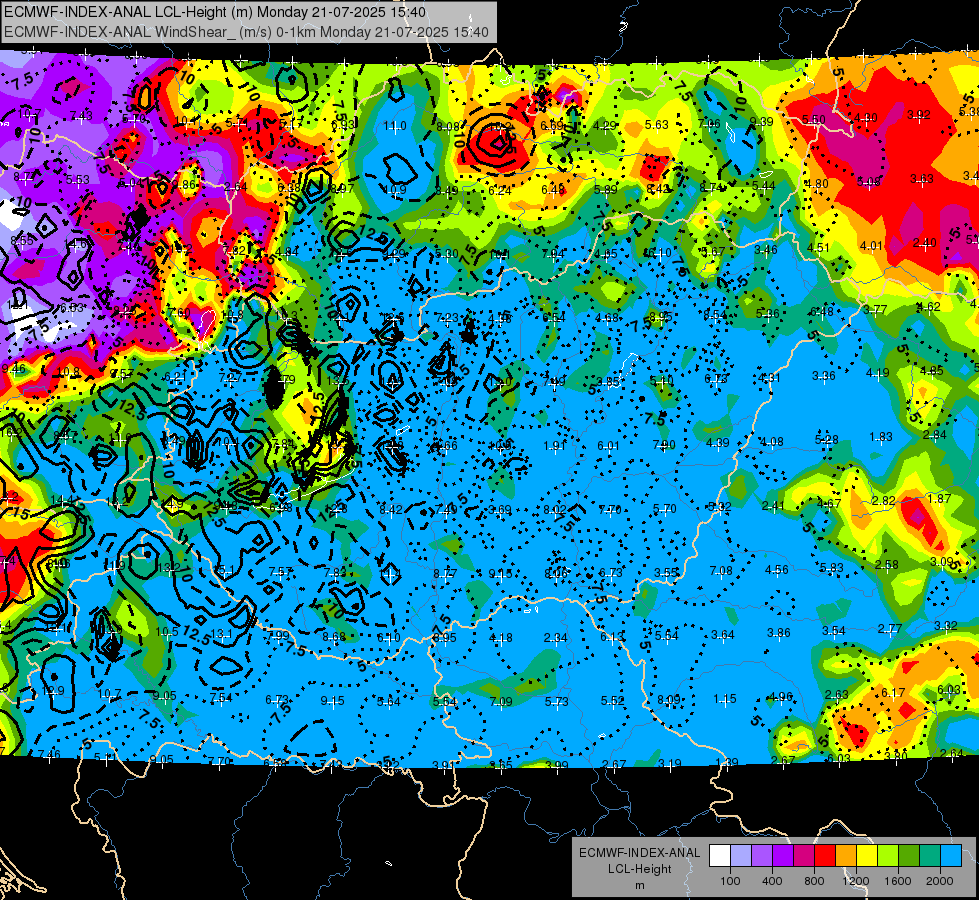Click legend tick value '800'
Image resolution: width=979 pixels, height=900 pixels.
tap(814, 881)
